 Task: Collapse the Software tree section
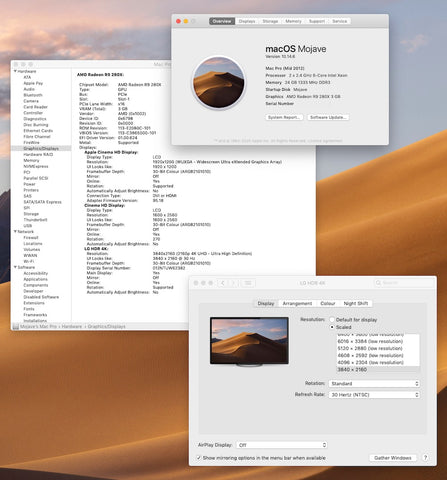click(x=15, y=267)
